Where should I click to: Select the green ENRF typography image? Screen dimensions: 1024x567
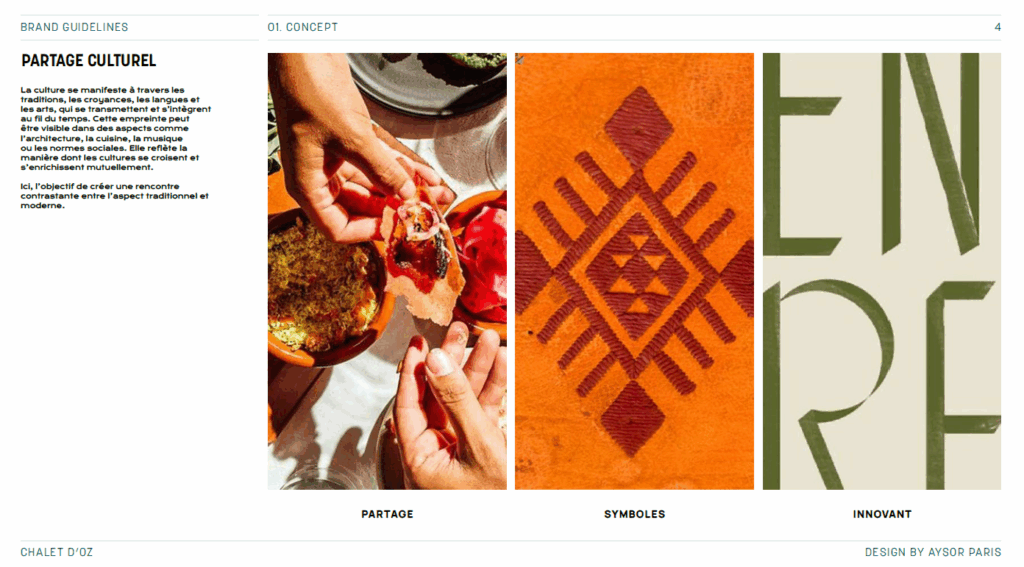882,271
